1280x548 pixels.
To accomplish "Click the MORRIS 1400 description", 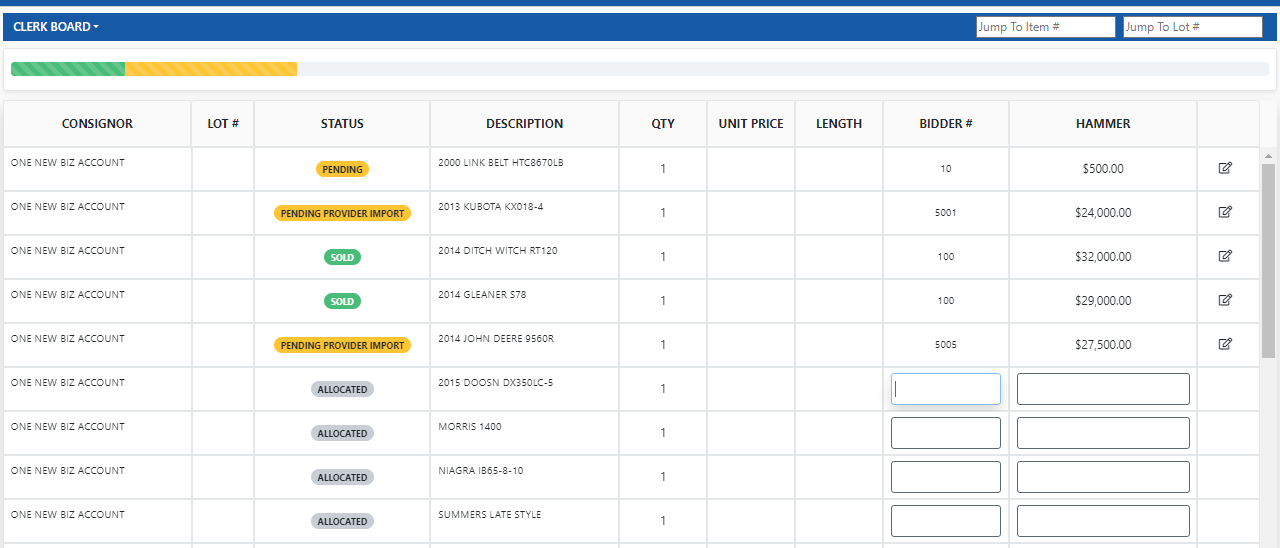I will coord(470,426).
